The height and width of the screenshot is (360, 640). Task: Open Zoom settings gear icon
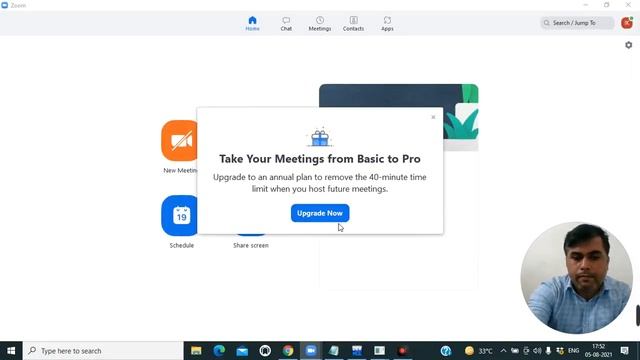[629, 45]
